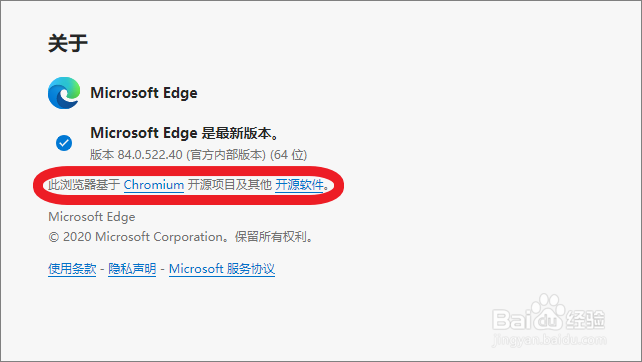Click the '保留所有权利' text

click(x=271, y=237)
